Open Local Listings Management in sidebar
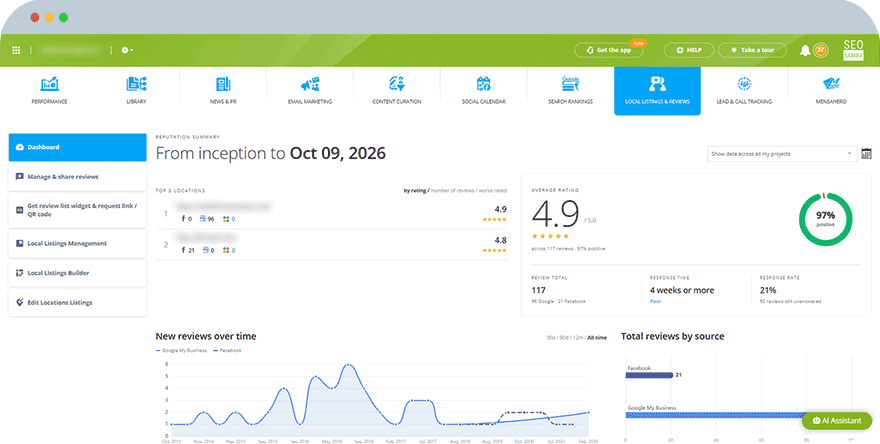Screen dimensions: 880x444 click(x=77, y=244)
